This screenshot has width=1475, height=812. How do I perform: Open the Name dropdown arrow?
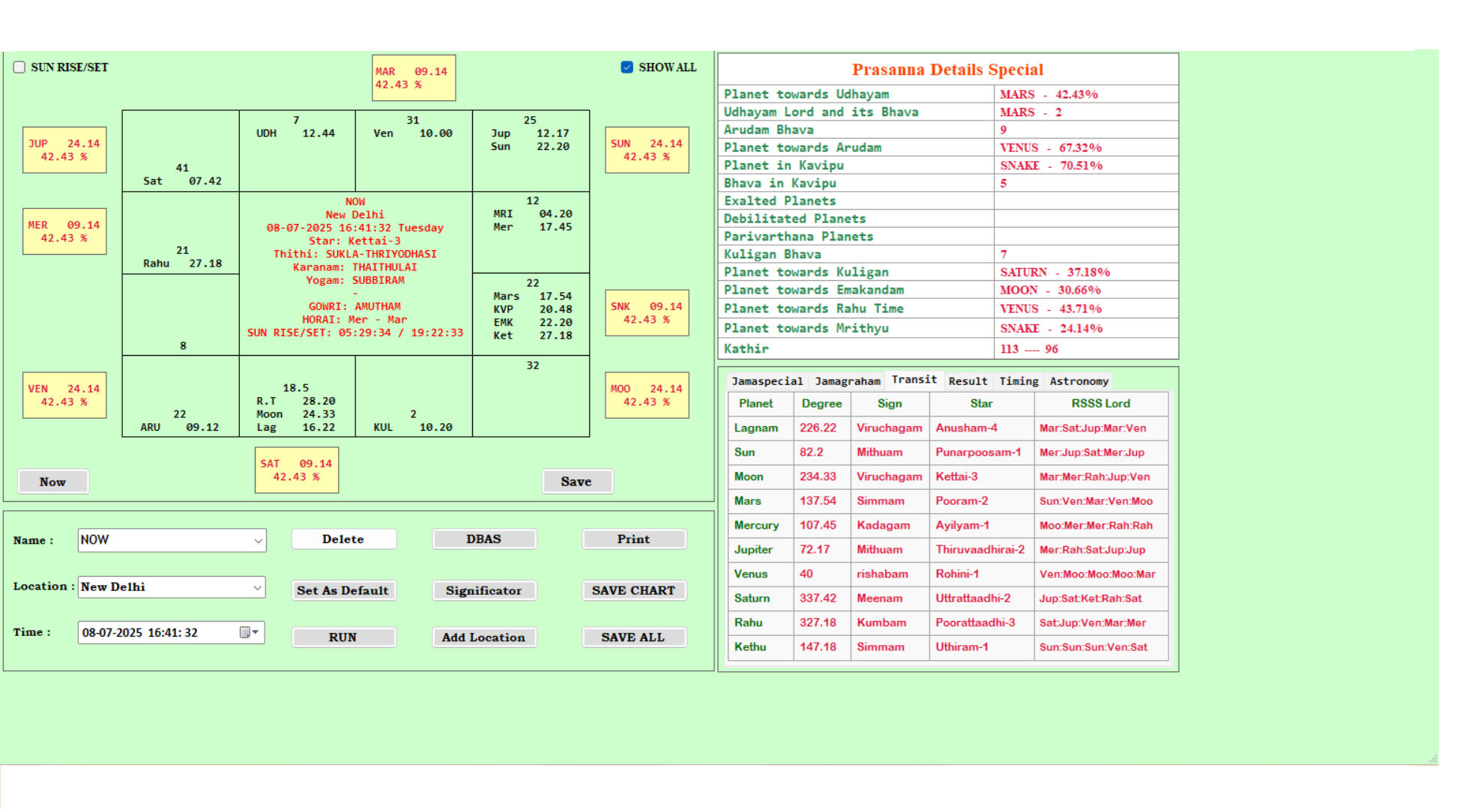258,540
